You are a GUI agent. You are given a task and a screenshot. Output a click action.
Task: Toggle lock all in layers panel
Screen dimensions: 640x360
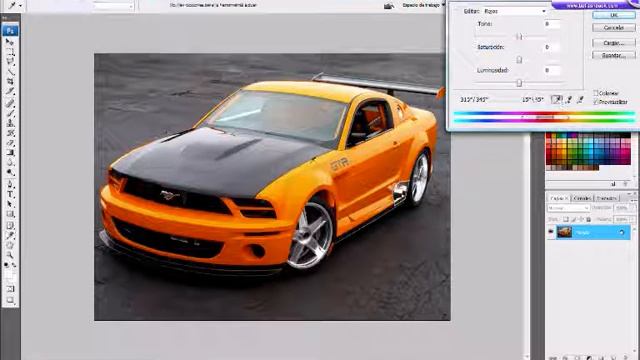coord(589,220)
